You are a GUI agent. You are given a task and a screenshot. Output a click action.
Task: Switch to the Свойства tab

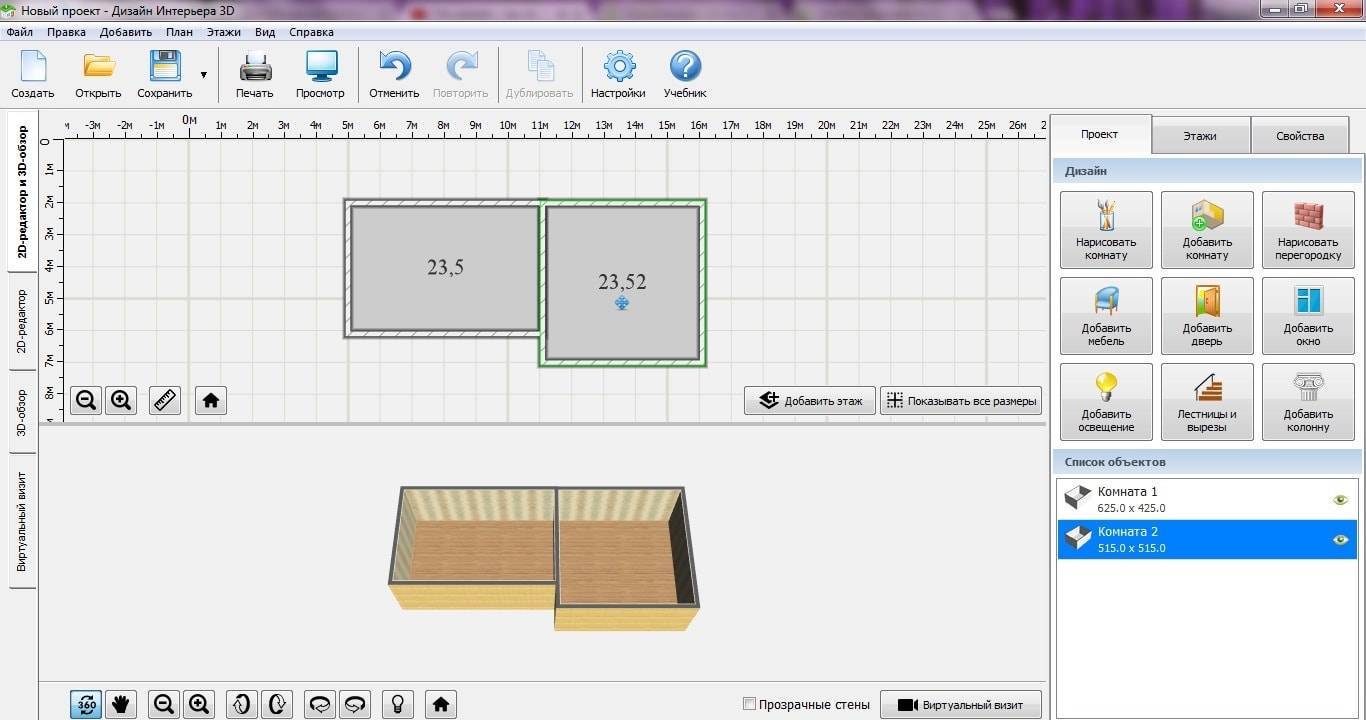(x=1300, y=136)
